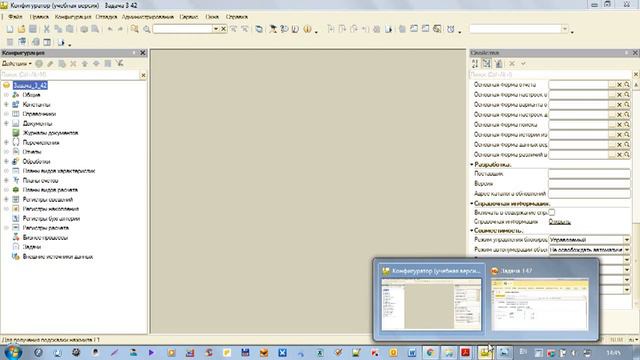This screenshot has height=360, width=640.
Task: Open the object autonumbering mode dropdown
Action: point(627,249)
